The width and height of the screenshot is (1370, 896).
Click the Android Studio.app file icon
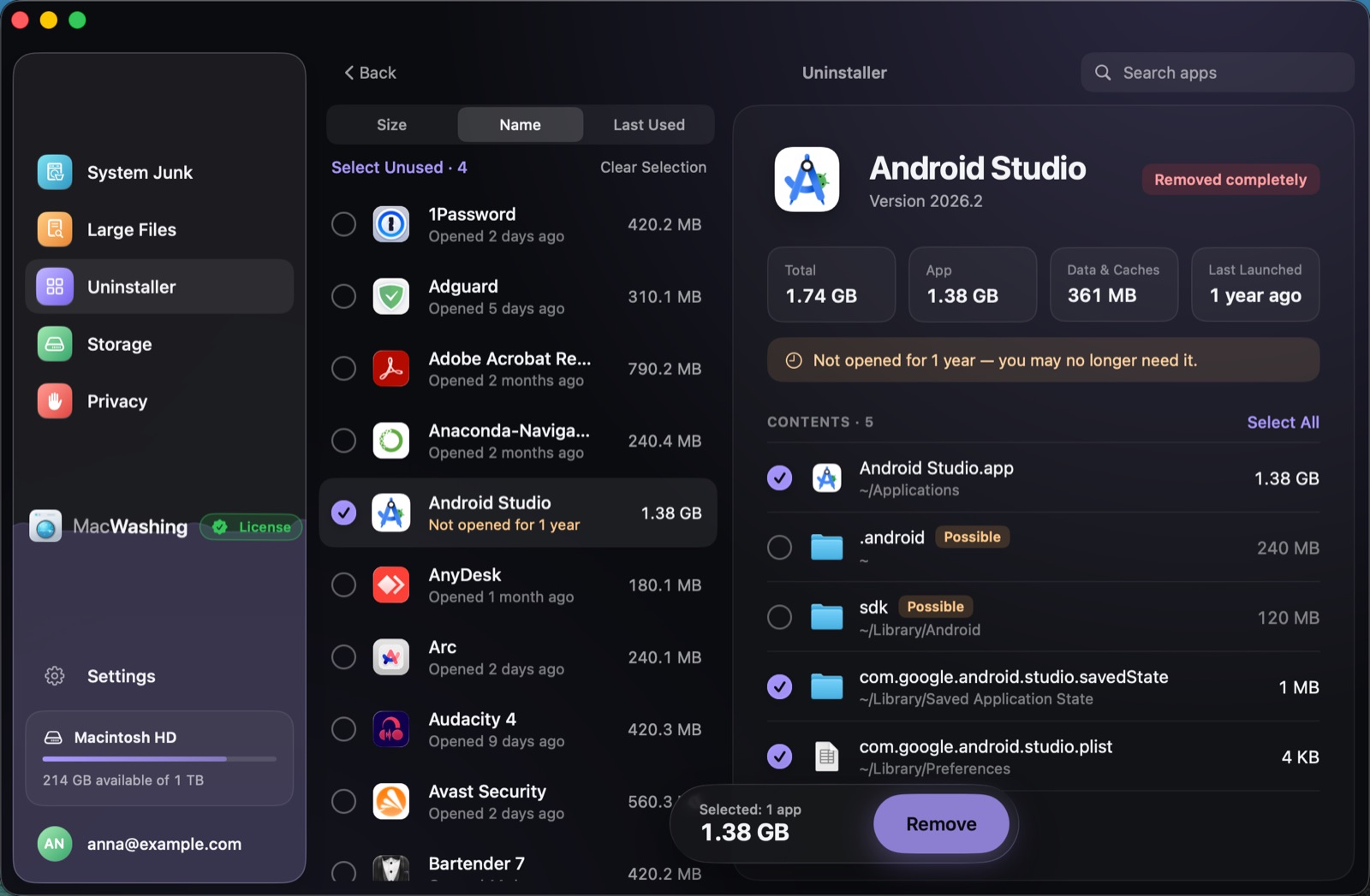click(826, 478)
